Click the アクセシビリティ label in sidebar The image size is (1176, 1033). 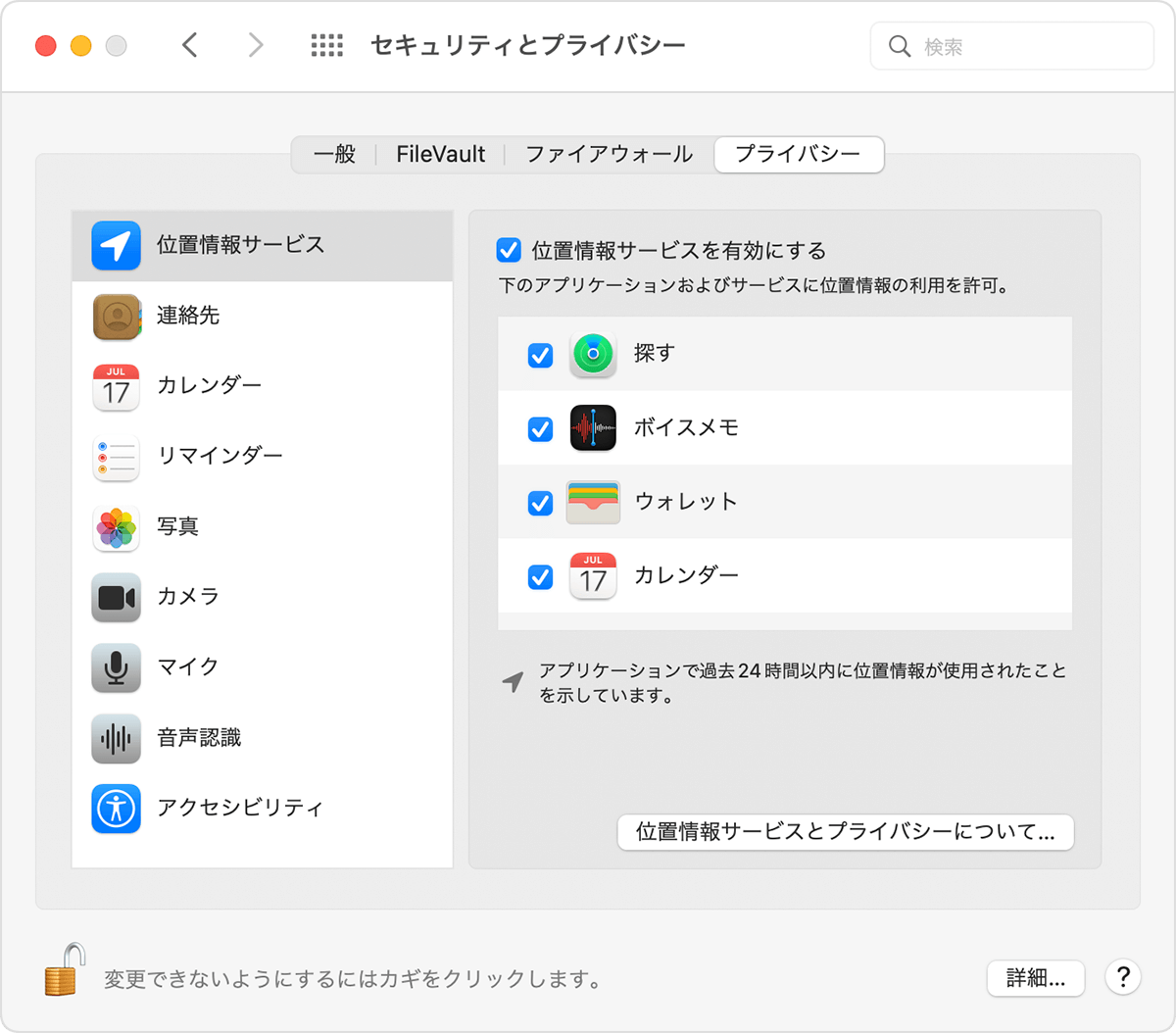click(240, 808)
